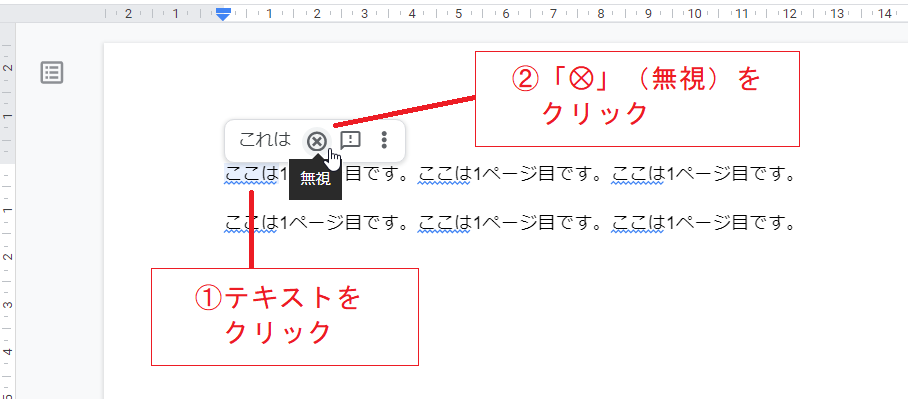Click the horizontal ruler at mark 7

[553, 13]
